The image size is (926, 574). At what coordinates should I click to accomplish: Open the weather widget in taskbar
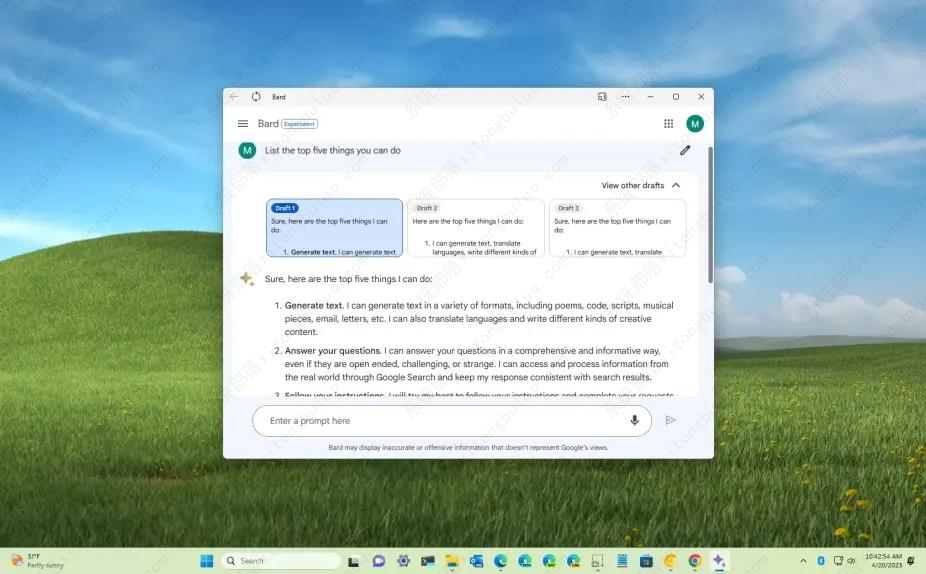click(38, 560)
